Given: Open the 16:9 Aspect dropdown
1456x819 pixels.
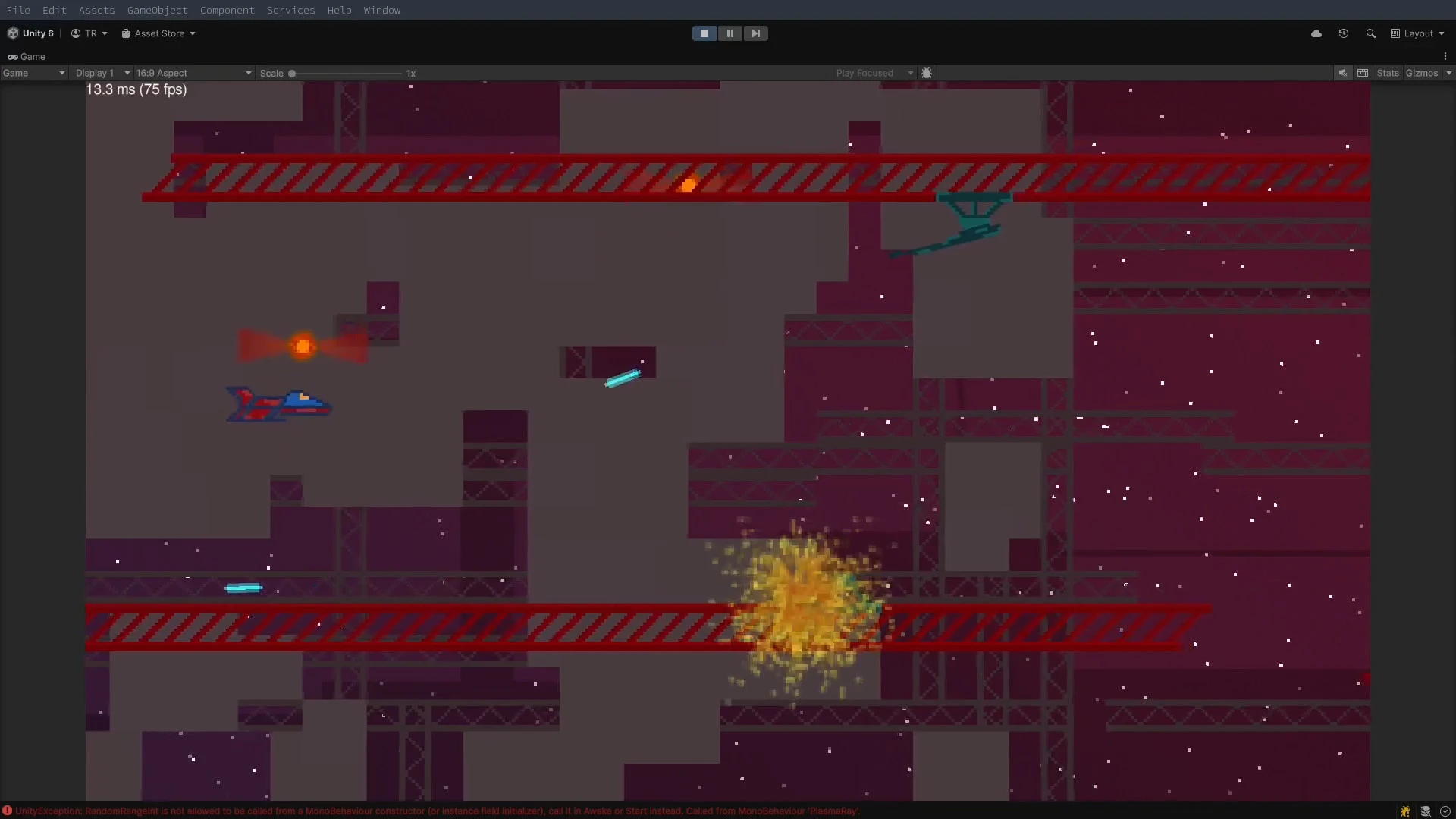Looking at the screenshot, I should 193,73.
